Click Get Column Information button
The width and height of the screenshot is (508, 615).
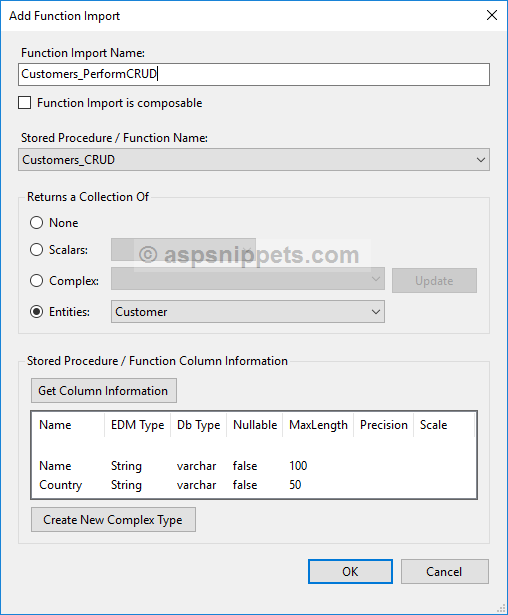(x=104, y=391)
